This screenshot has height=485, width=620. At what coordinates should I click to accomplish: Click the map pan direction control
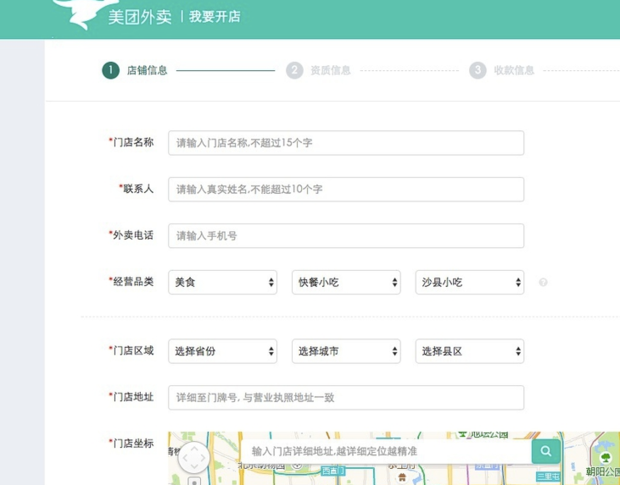pyautogui.click(x=194, y=458)
